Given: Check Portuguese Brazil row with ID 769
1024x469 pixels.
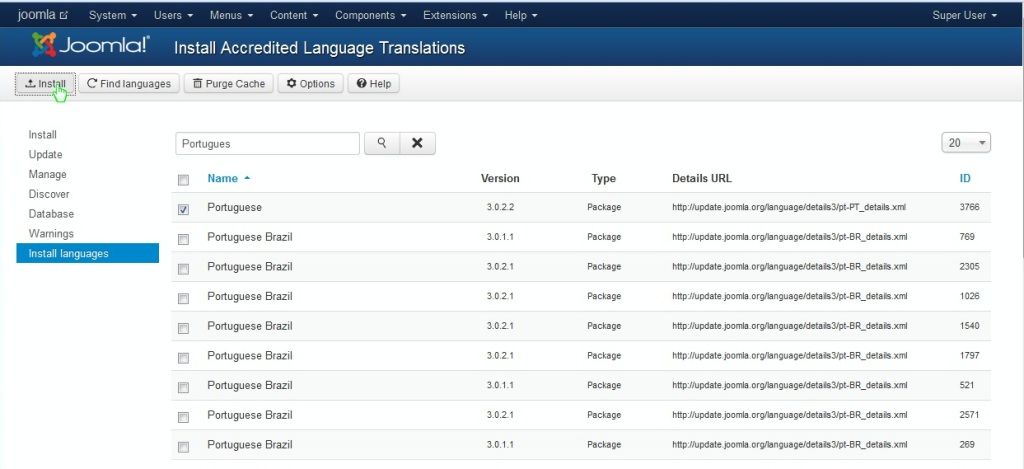Looking at the screenshot, I should point(184,239).
